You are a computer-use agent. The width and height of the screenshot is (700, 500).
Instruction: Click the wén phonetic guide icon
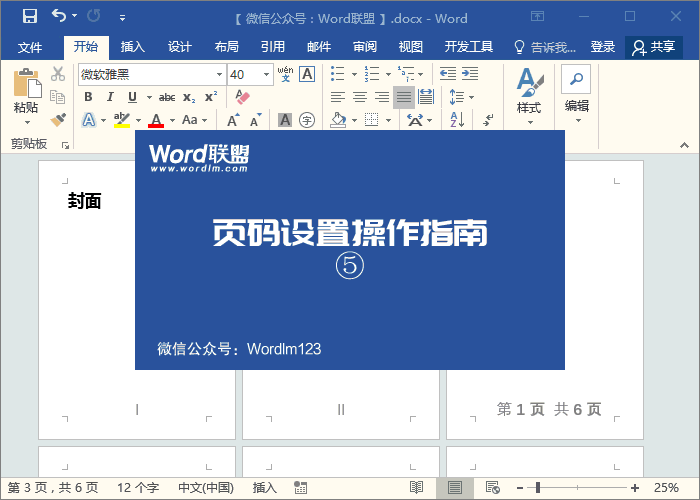285,74
